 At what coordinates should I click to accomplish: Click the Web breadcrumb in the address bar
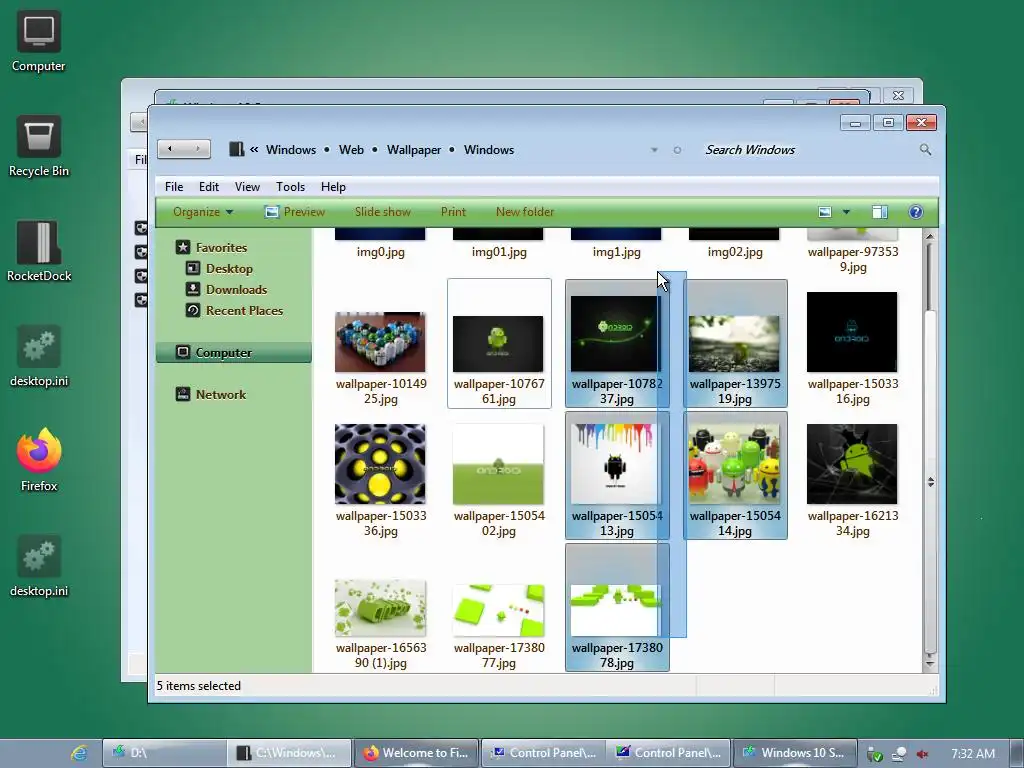351,150
